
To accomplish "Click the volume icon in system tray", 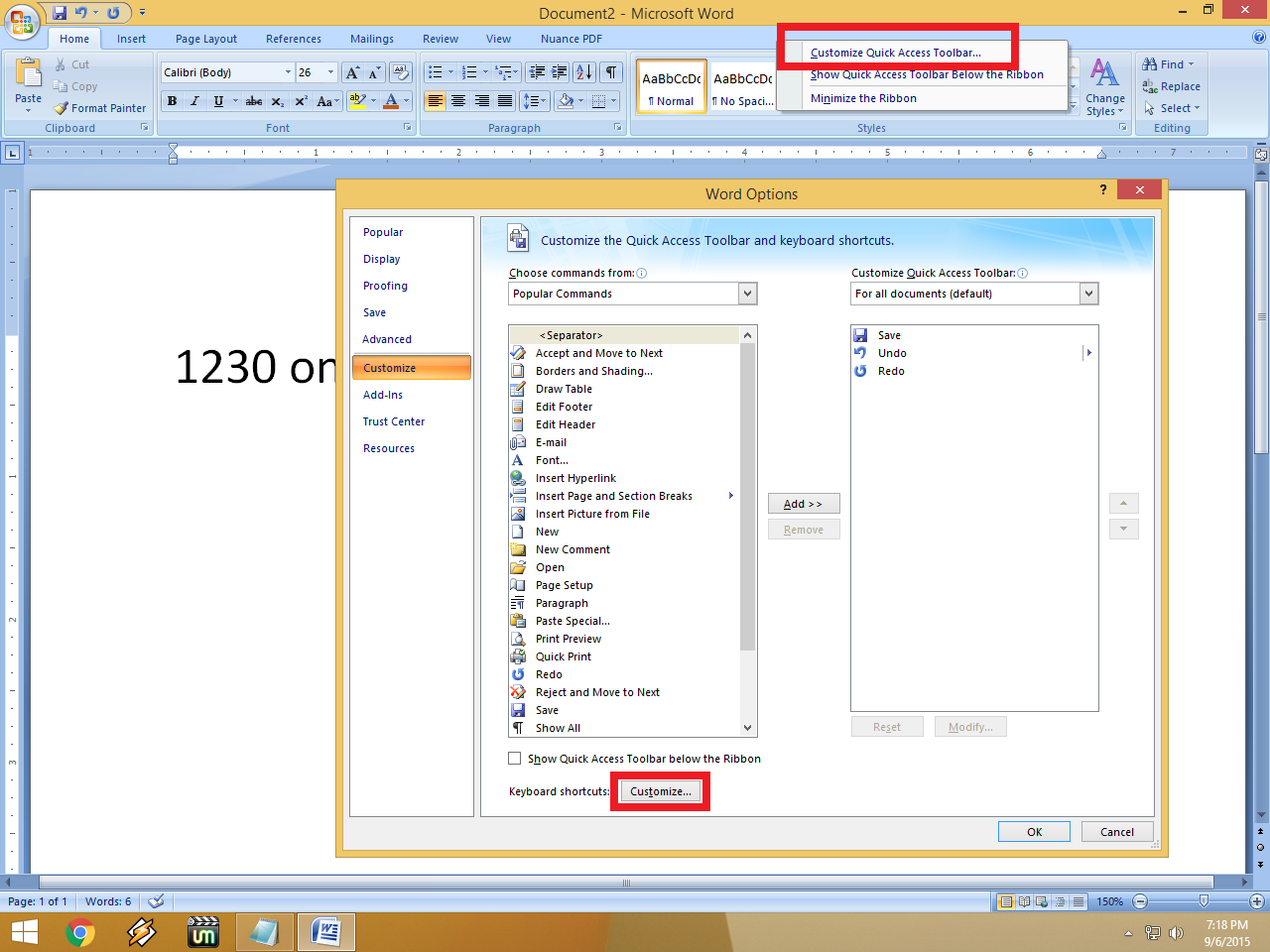I will [1177, 933].
